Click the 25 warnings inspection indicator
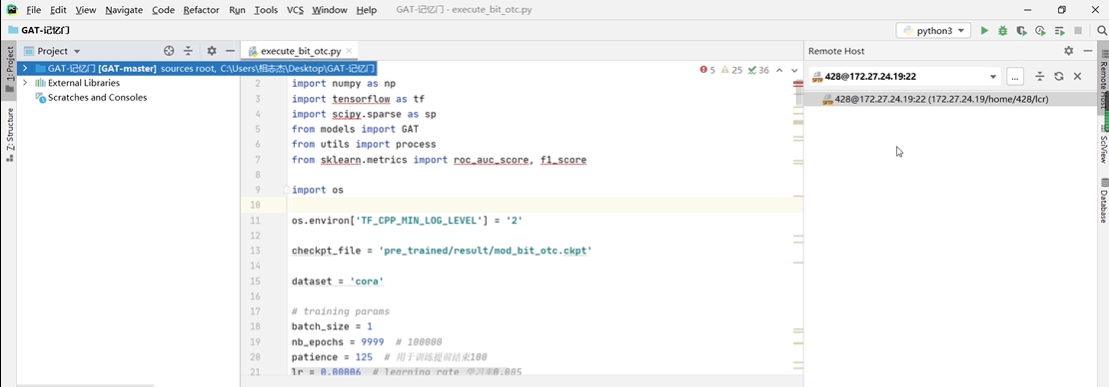 [731, 70]
